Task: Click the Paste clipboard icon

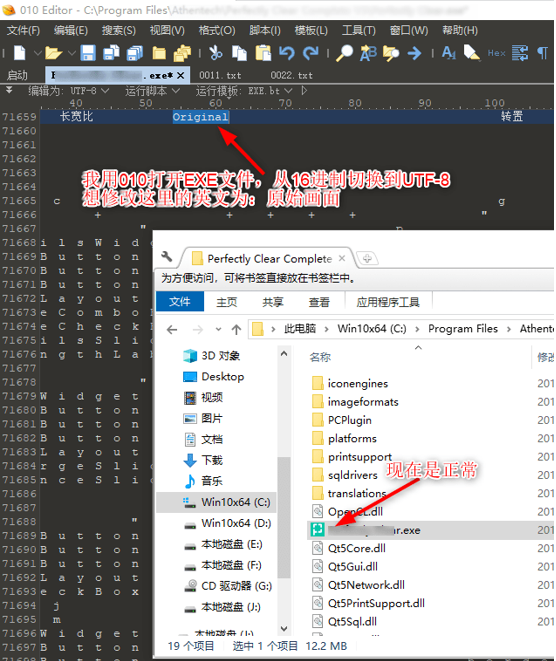Action: [263, 53]
